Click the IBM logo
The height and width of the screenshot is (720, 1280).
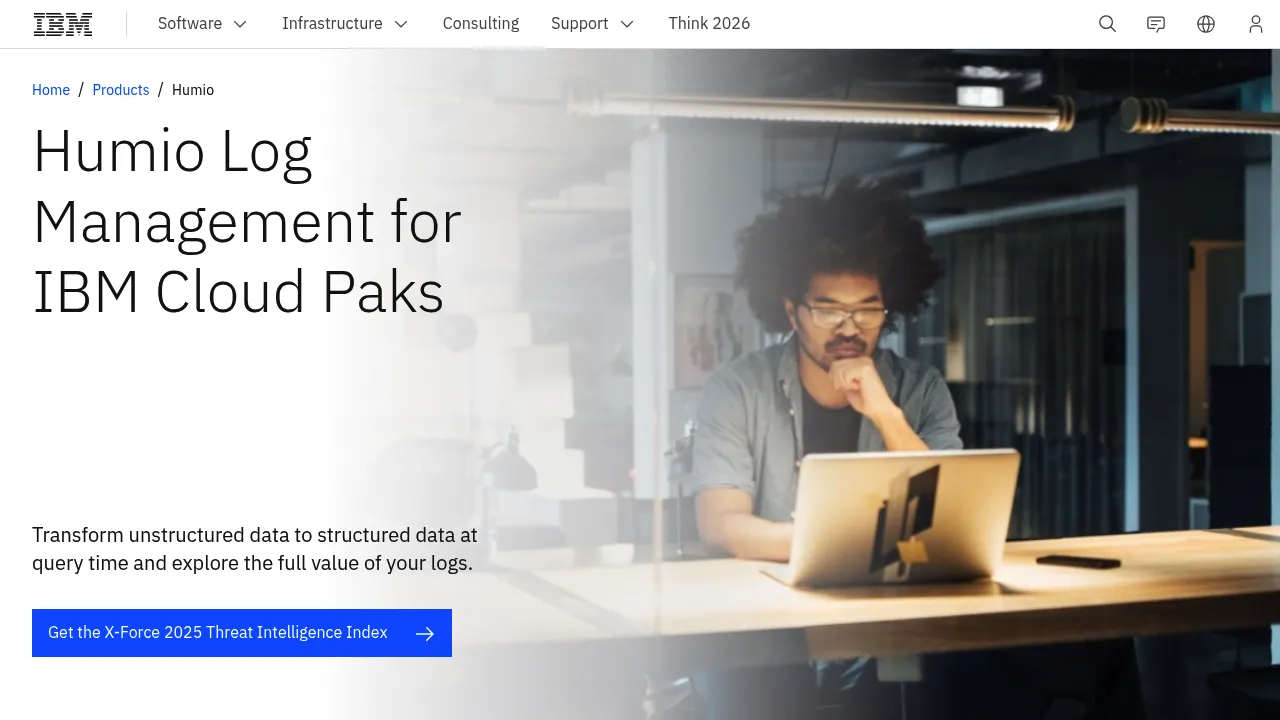tap(63, 24)
